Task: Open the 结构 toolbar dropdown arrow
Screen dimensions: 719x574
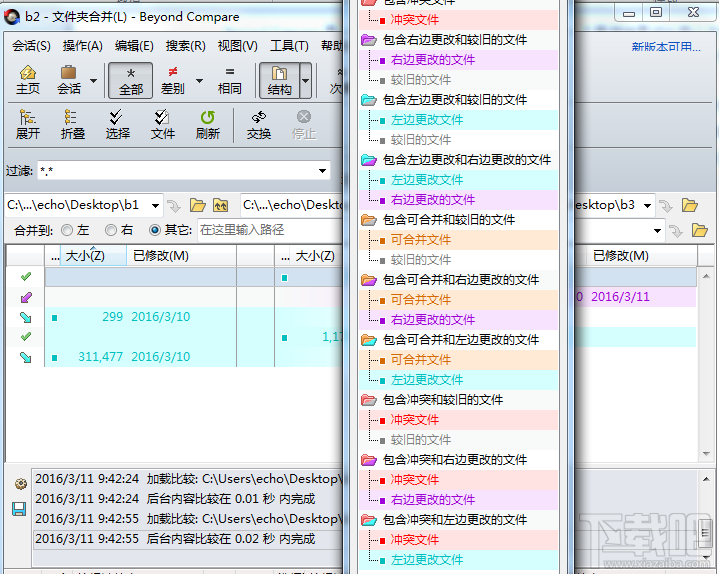Action: pos(305,80)
